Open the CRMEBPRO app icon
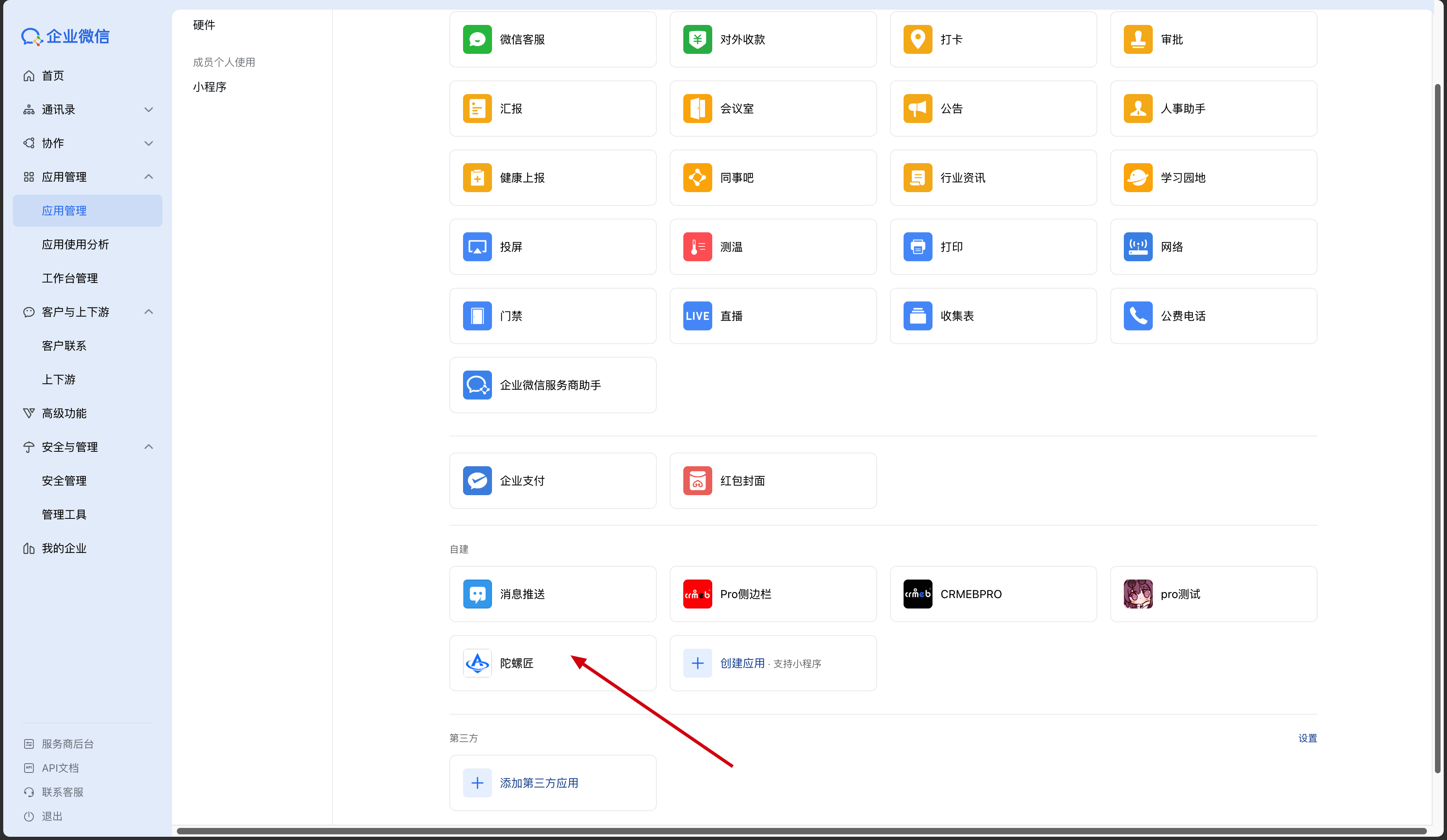 pyautogui.click(x=918, y=594)
